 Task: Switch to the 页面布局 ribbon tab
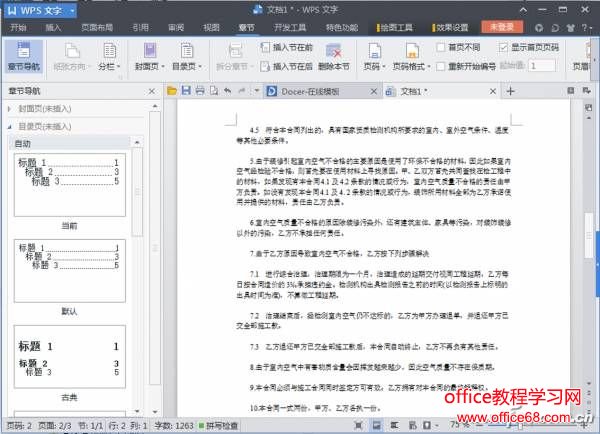point(96,28)
